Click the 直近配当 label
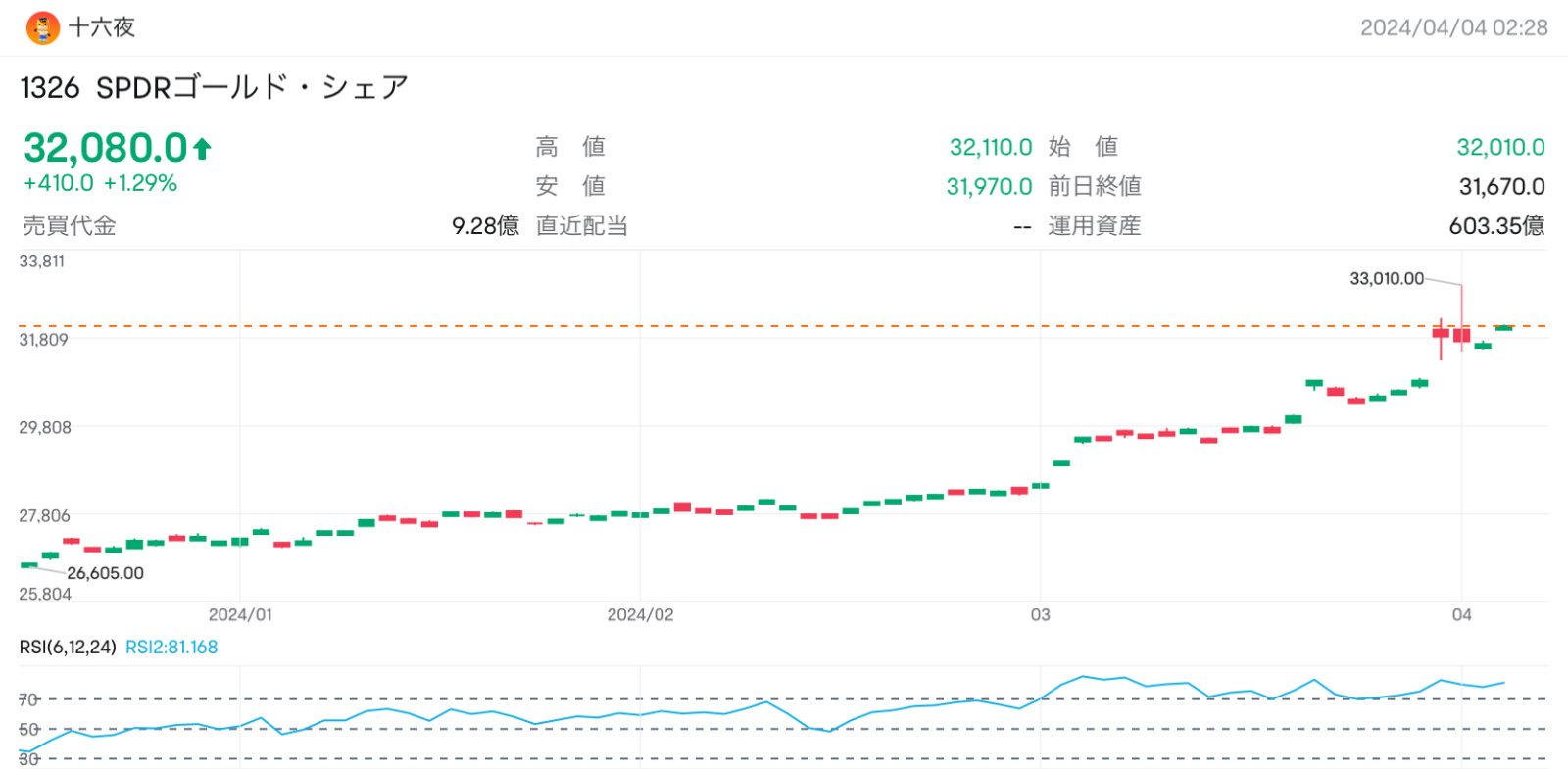 [582, 225]
